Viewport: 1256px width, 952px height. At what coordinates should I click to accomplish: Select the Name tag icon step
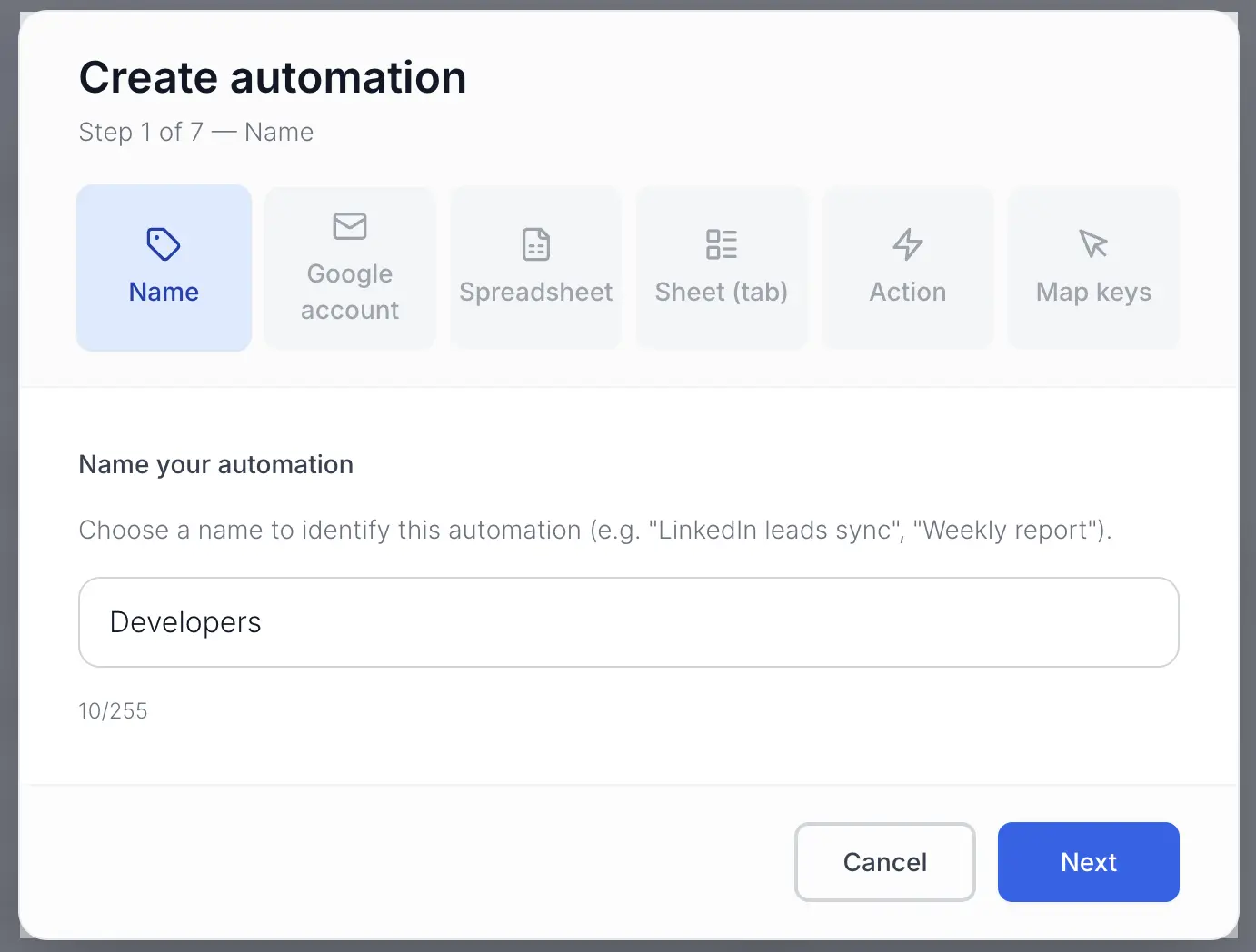164,244
